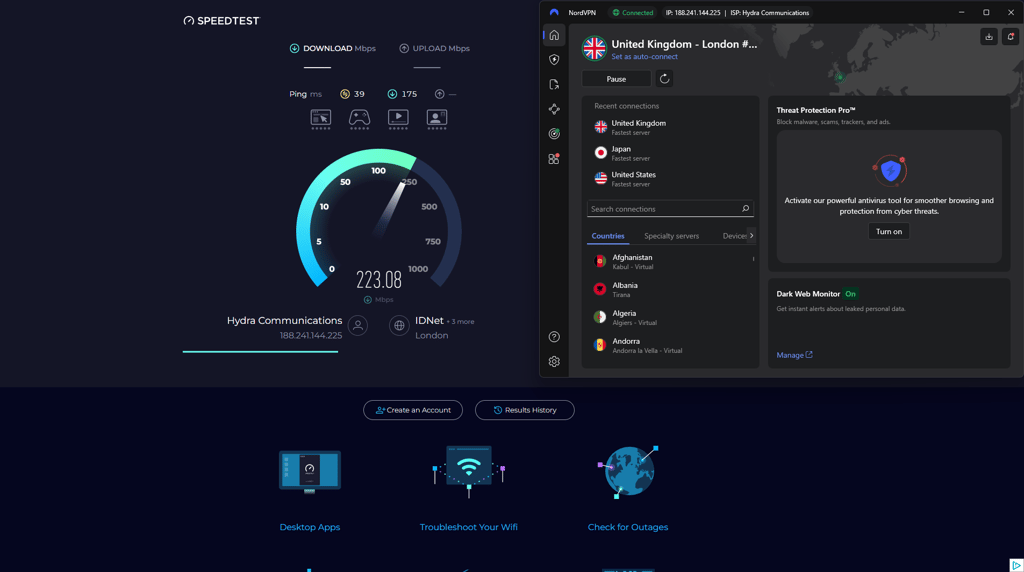Click the Threat Protection Pro shield graphic
Image resolution: width=1024 pixels, height=572 pixels.
pyautogui.click(x=889, y=170)
